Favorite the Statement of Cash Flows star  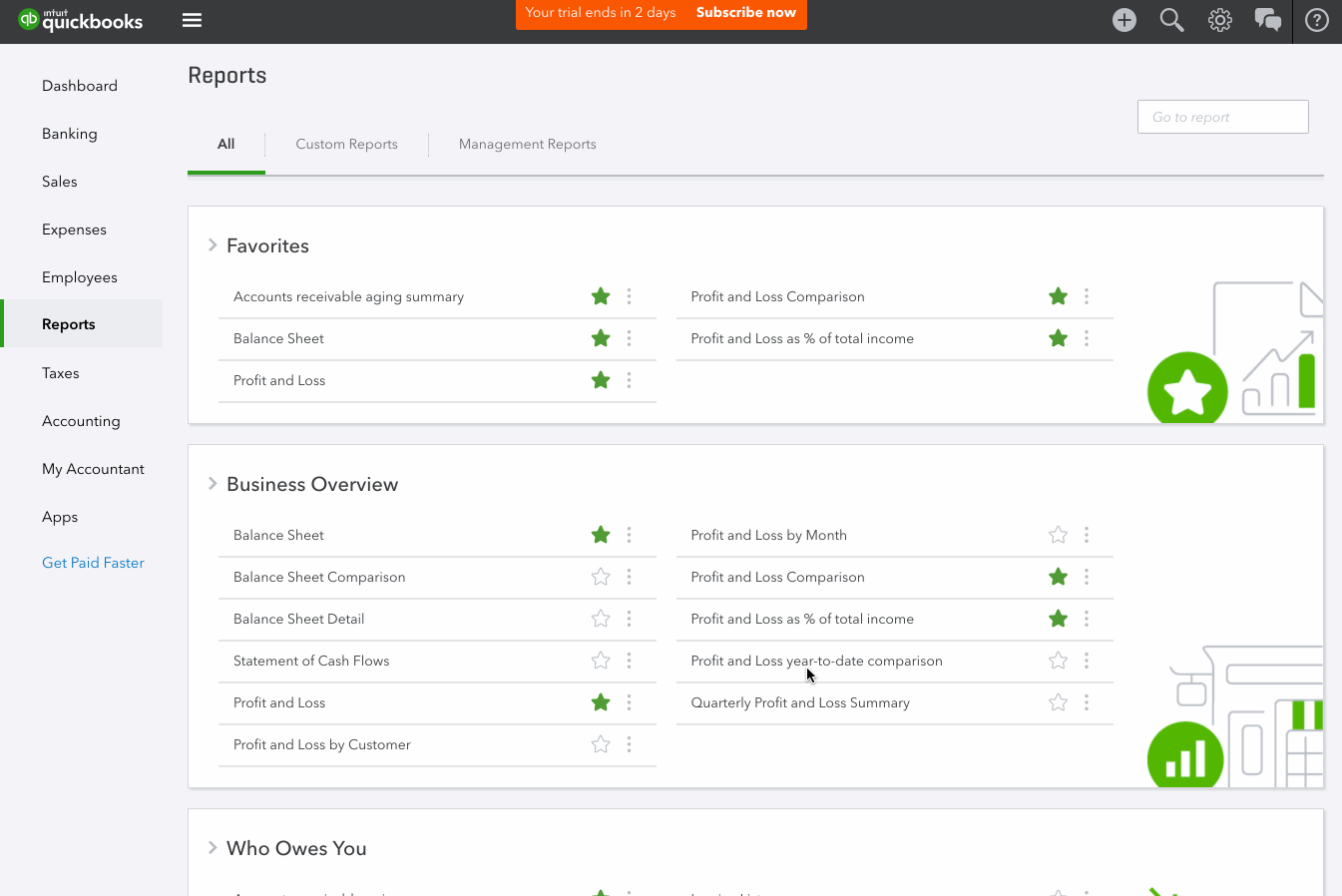601,661
